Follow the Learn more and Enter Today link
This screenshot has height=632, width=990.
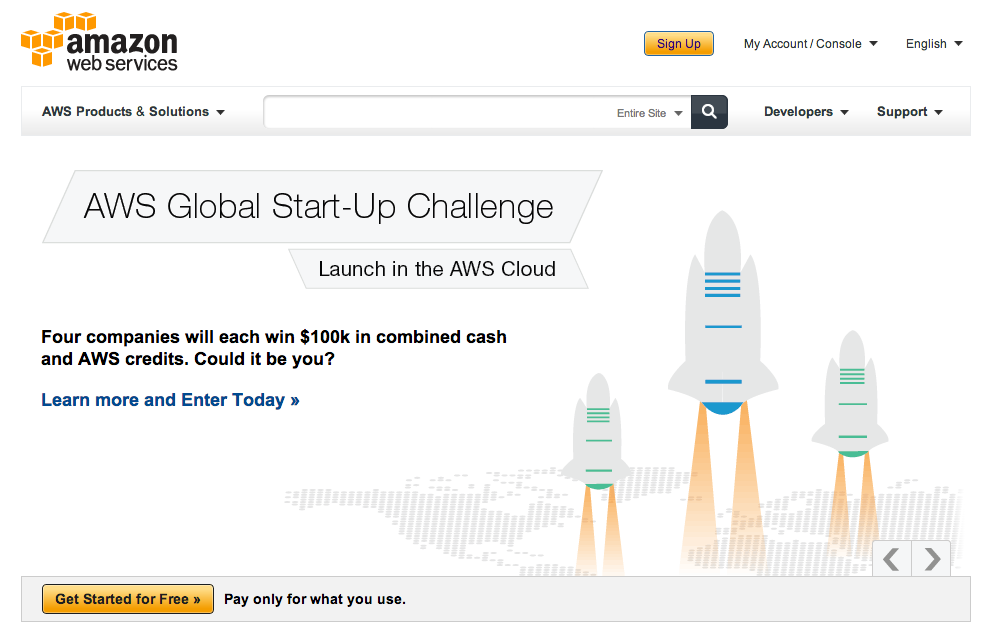(170, 400)
